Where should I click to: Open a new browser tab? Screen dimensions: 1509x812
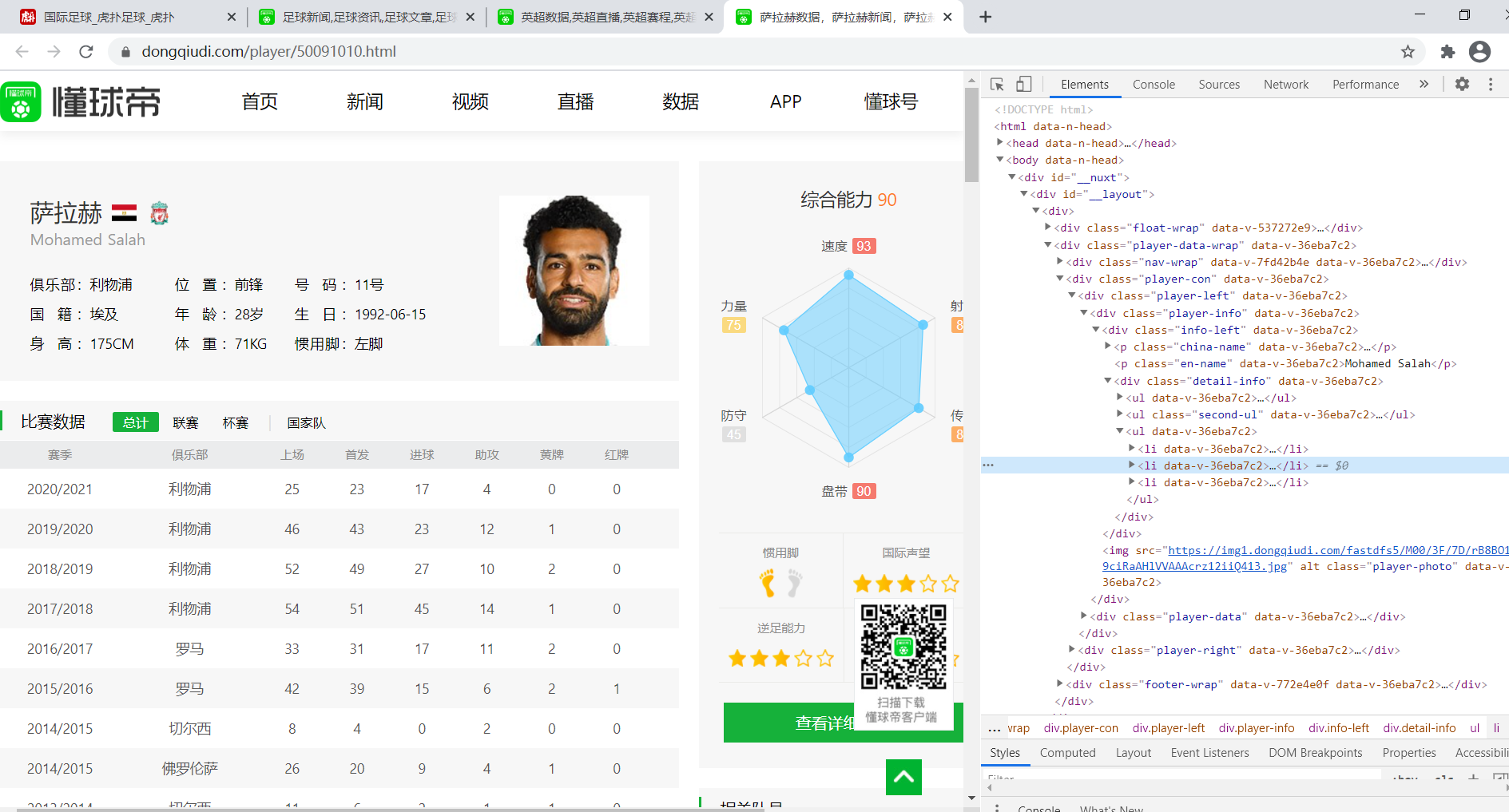pos(985,17)
